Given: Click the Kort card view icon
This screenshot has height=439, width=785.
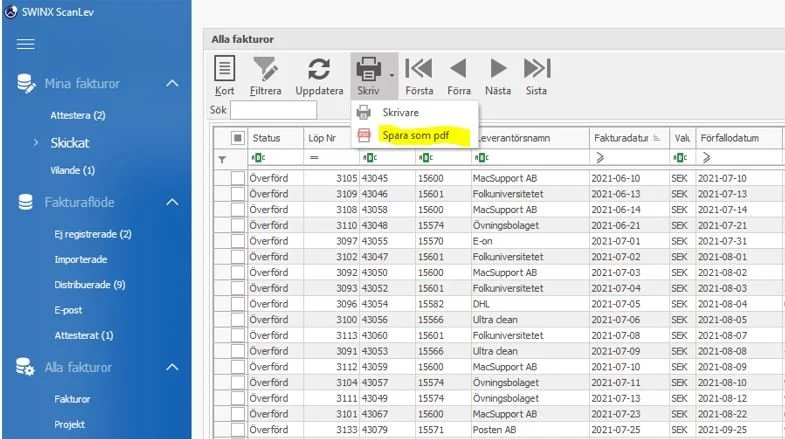Looking at the screenshot, I should [x=224, y=68].
